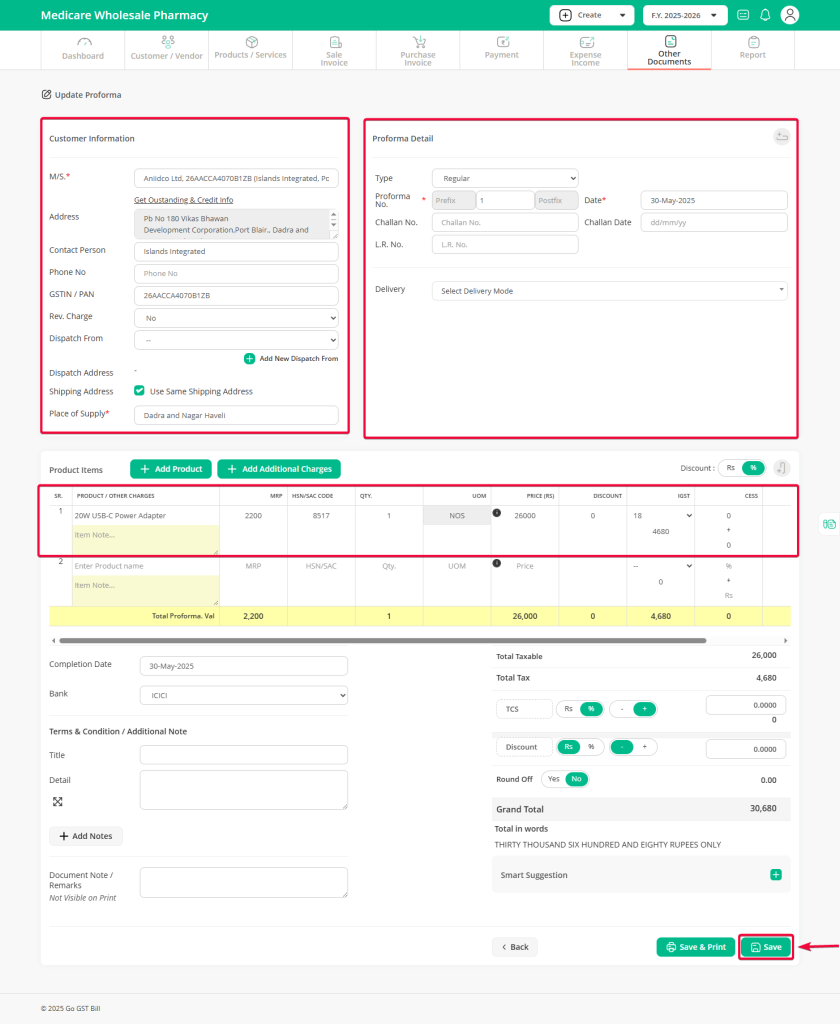Click the Add Product button
This screenshot has width=840, height=1024.
(170, 468)
